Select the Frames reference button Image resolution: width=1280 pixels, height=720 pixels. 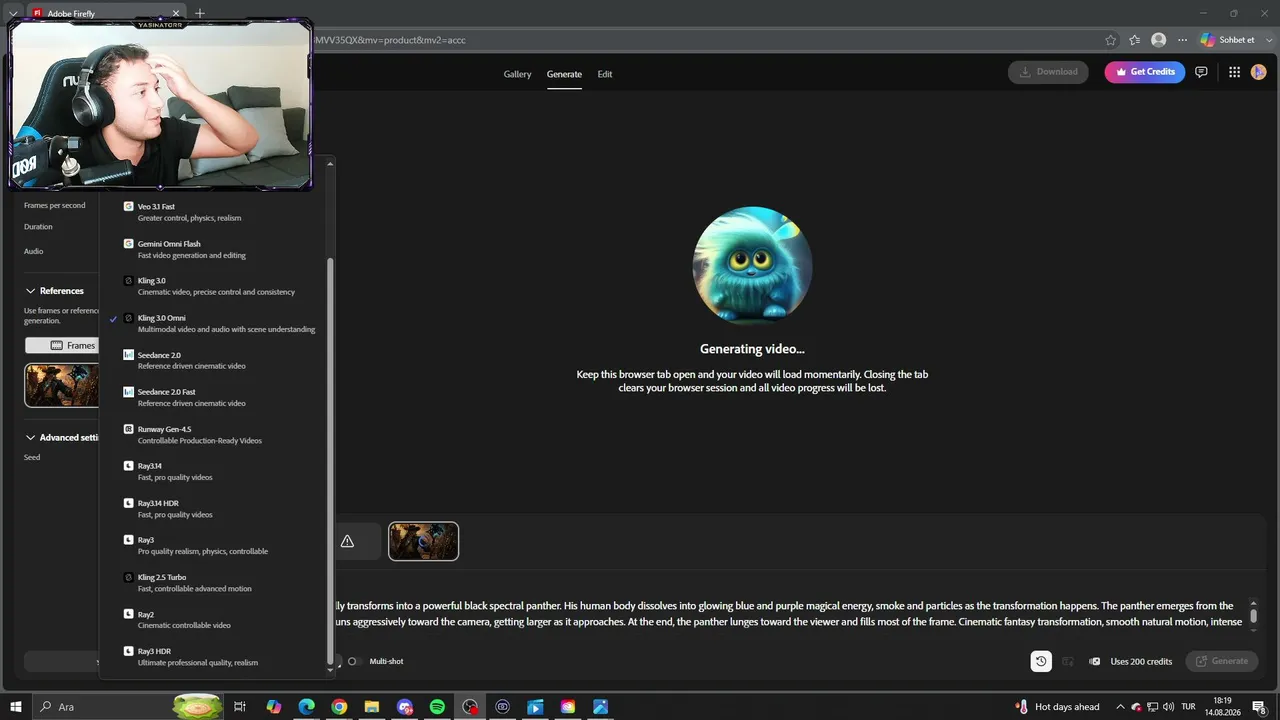click(64, 345)
